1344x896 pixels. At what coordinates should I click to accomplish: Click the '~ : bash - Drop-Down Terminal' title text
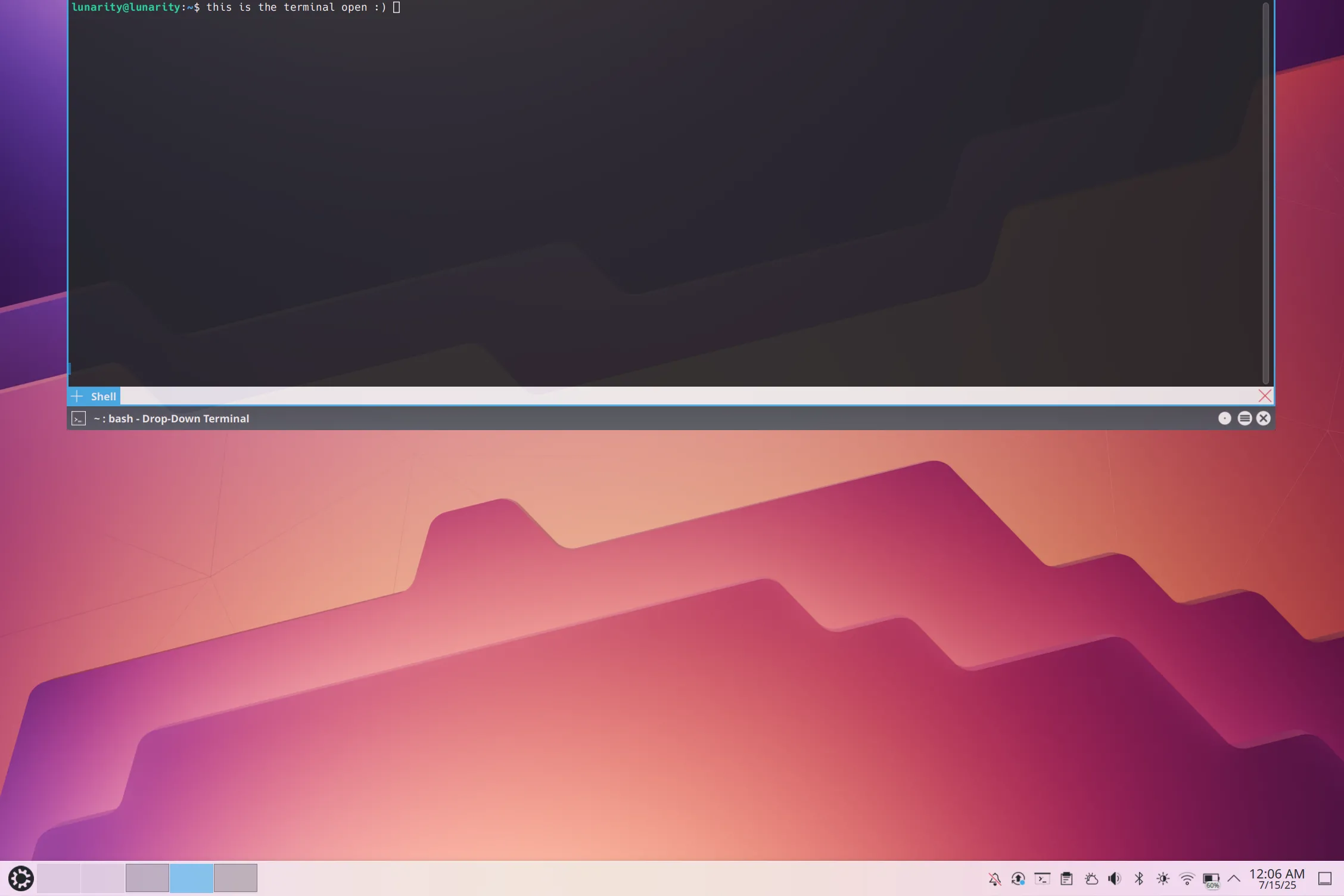(x=172, y=418)
